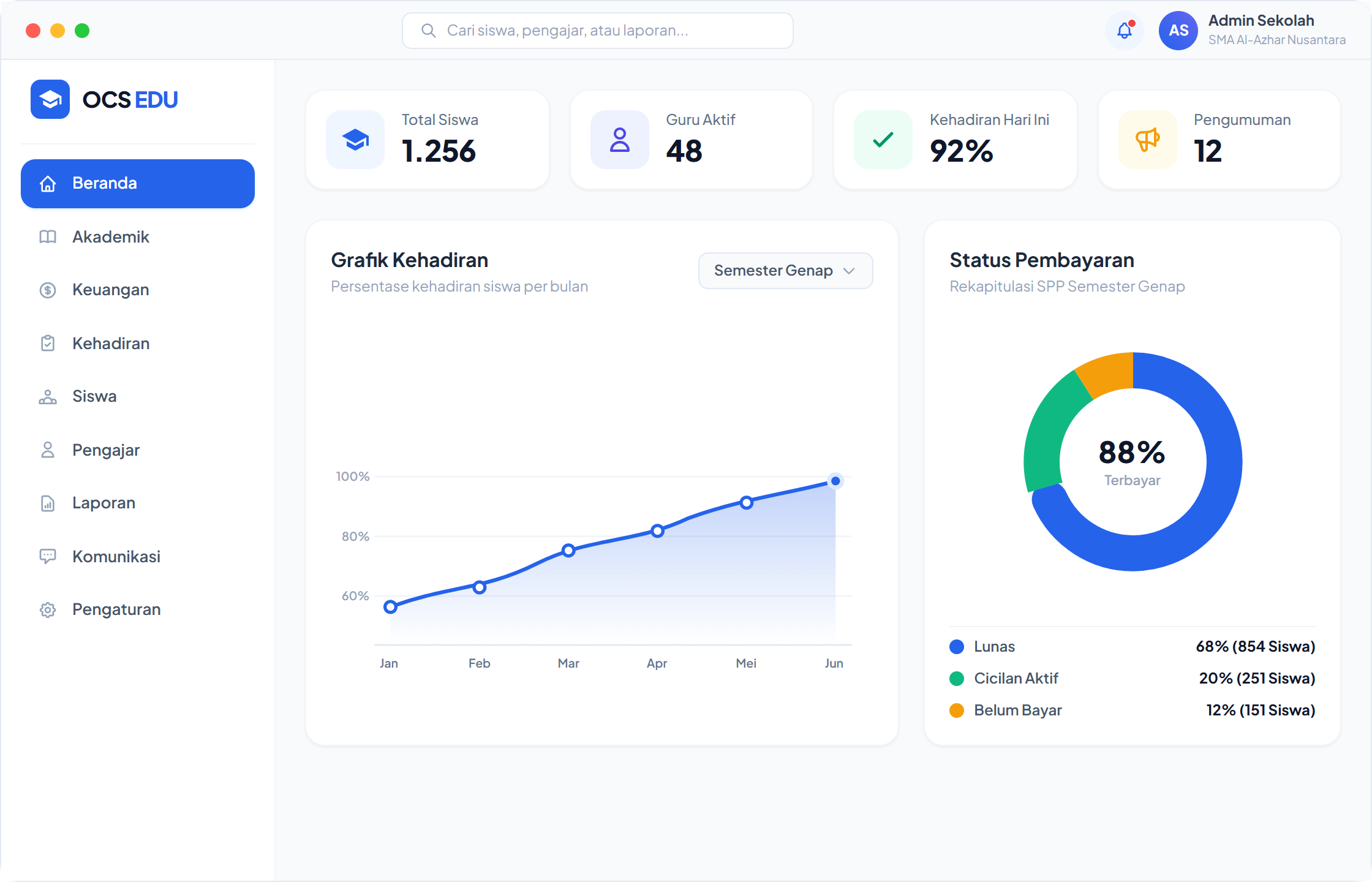
Task: Click the Total Siswa graduation cap icon
Action: click(355, 140)
